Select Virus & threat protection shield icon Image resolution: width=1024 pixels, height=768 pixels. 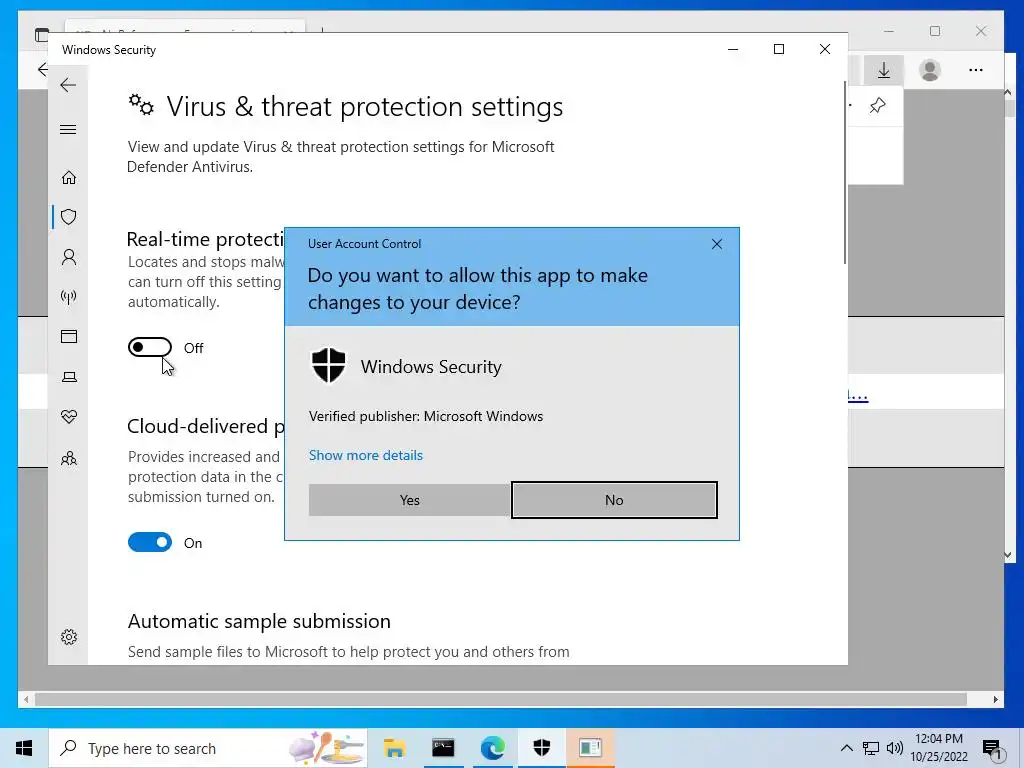[69, 217]
